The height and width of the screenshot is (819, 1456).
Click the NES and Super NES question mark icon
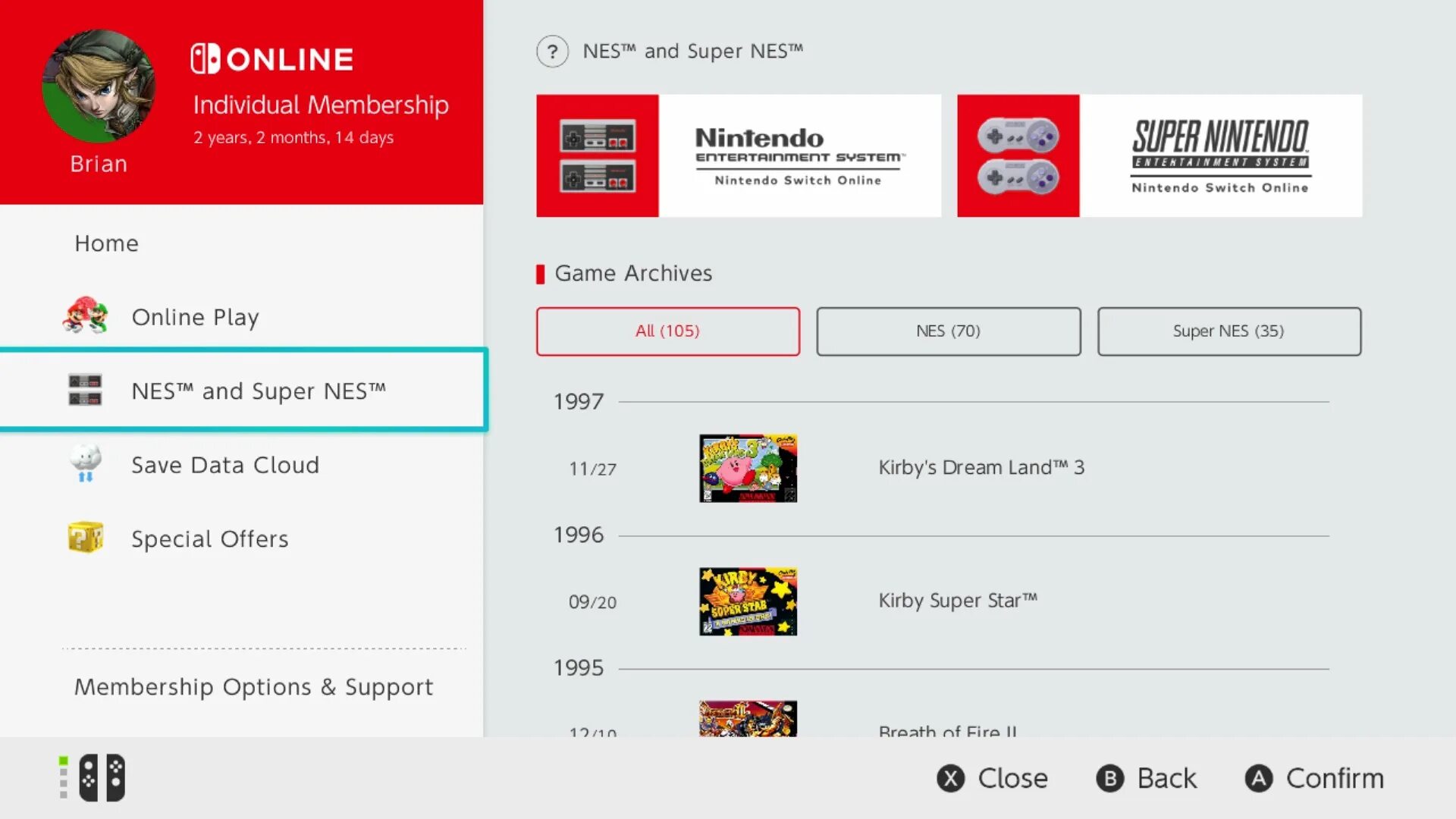pos(552,51)
